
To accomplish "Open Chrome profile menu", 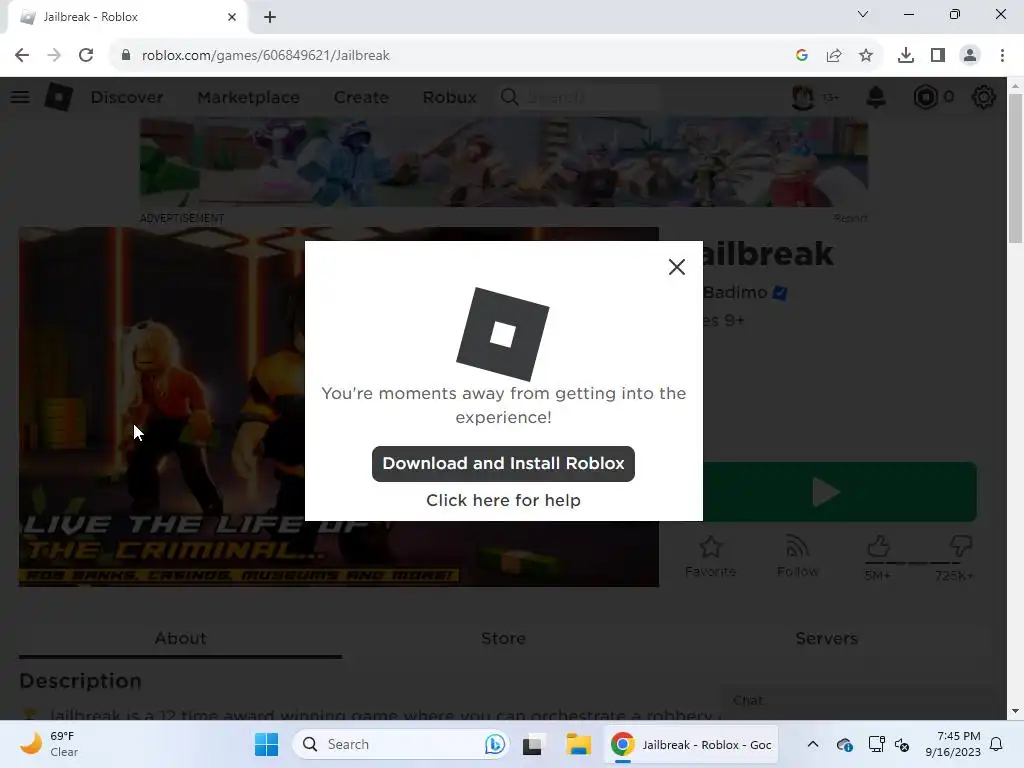I will [970, 56].
